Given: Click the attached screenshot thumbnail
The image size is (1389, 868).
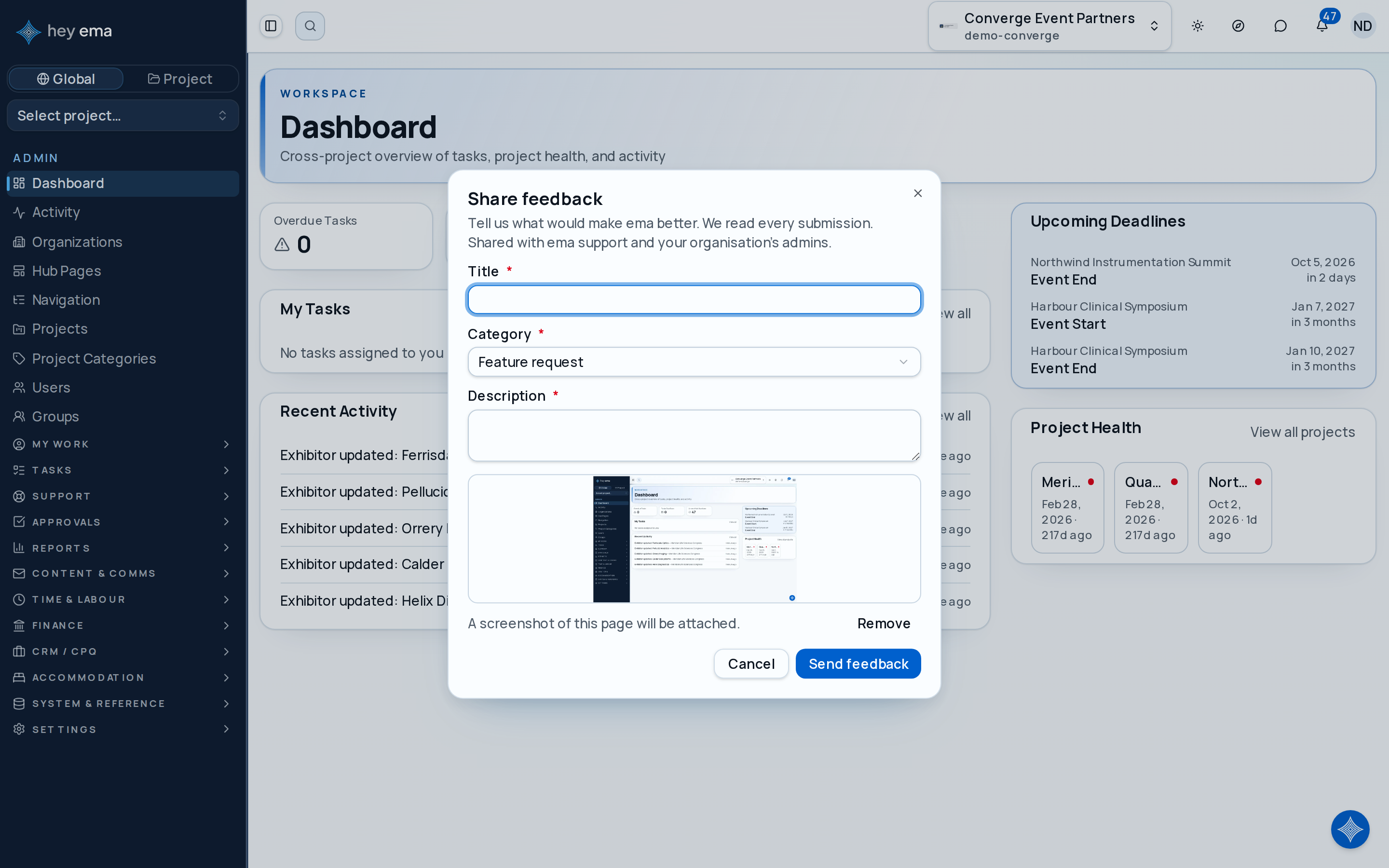Looking at the screenshot, I should point(694,539).
